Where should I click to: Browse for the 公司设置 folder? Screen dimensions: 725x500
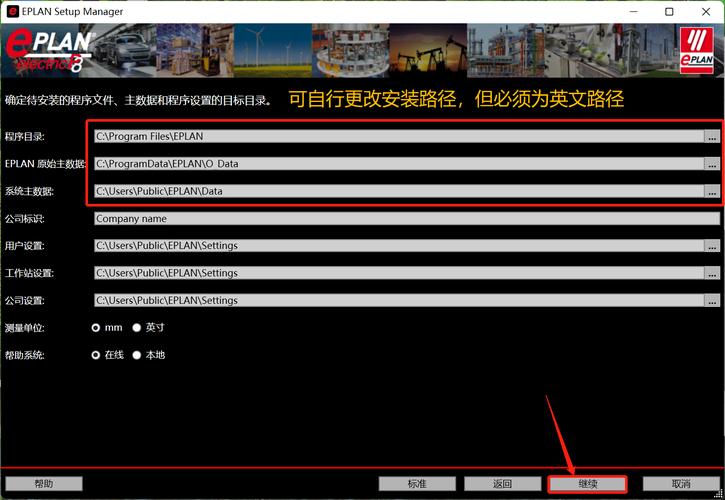click(x=712, y=300)
